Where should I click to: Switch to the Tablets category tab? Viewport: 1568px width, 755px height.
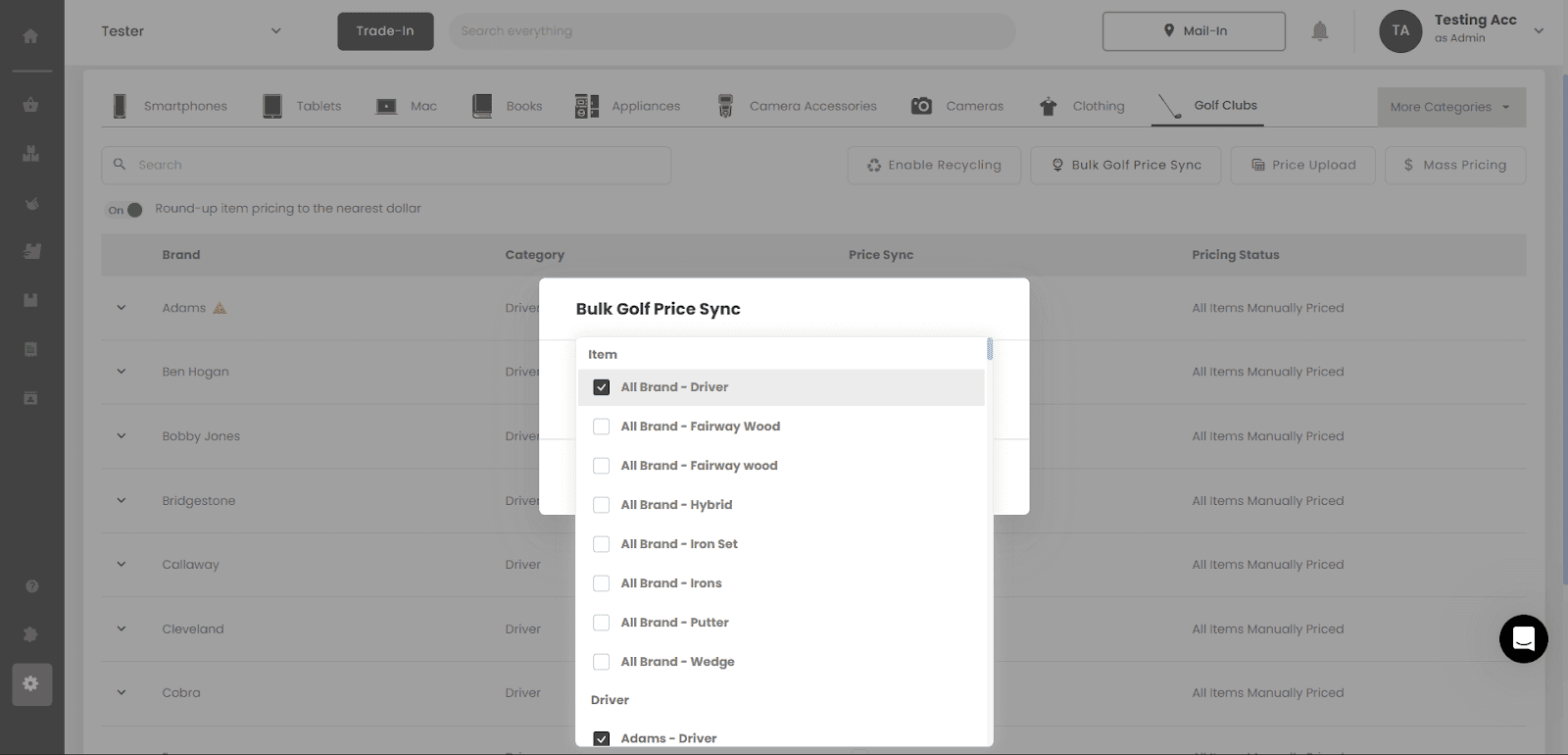pos(303,106)
